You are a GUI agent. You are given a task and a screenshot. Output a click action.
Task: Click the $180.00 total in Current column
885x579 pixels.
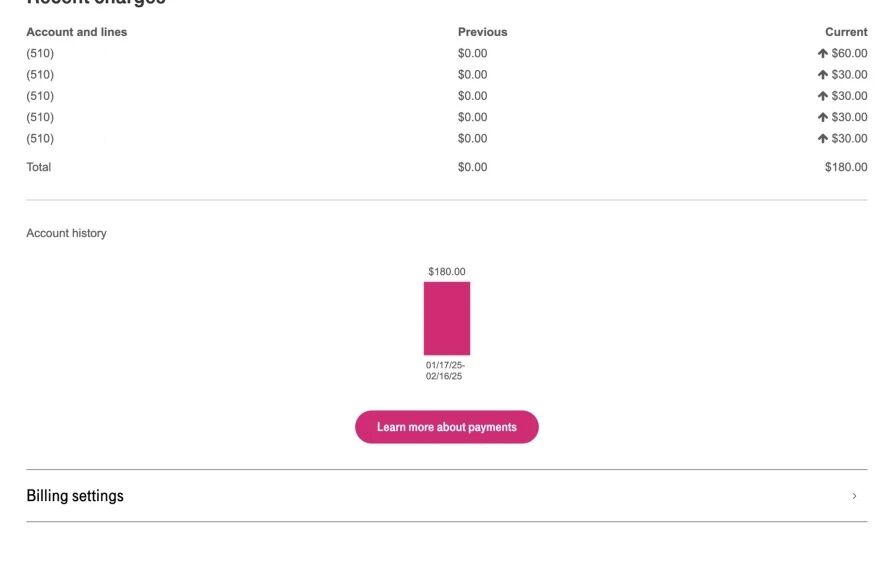pos(846,167)
